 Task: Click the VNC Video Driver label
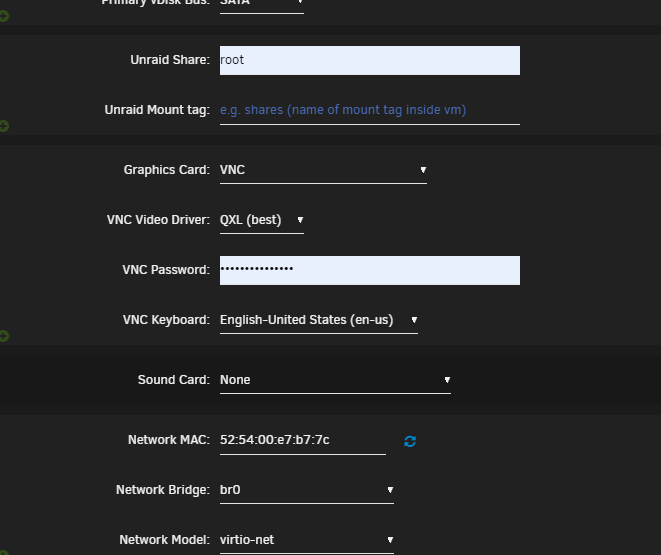click(158, 220)
